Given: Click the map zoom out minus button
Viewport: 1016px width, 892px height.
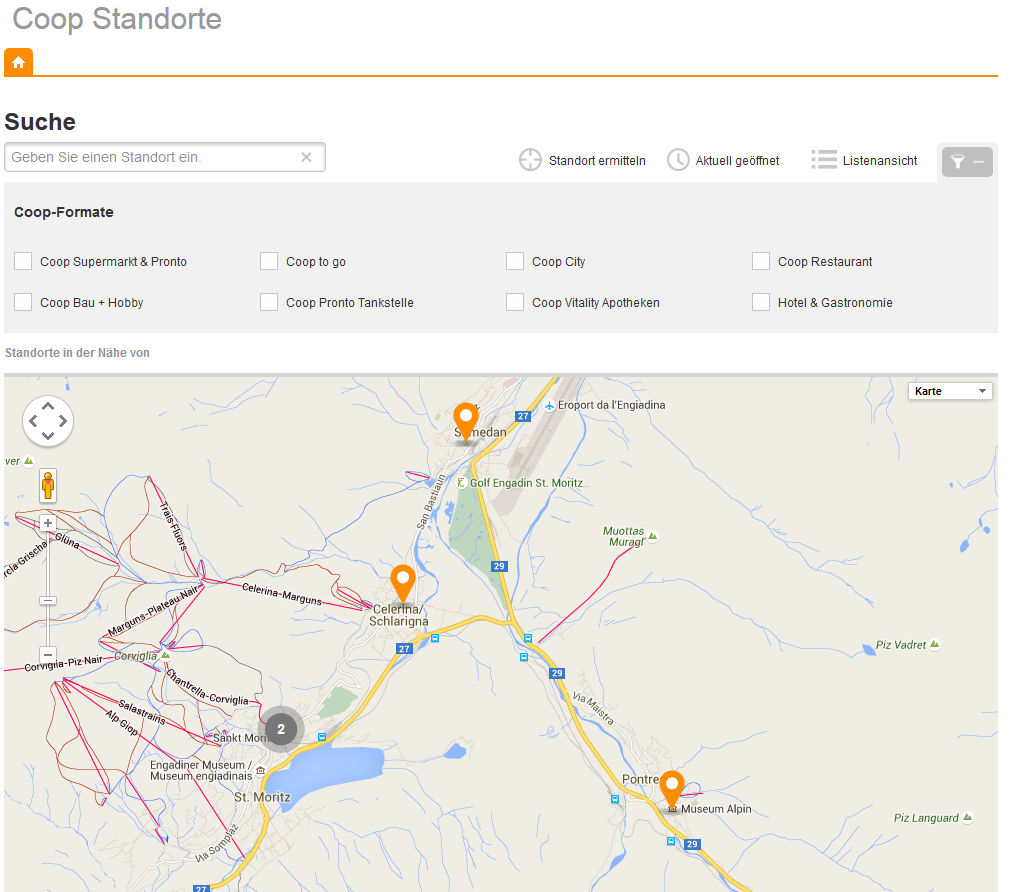Looking at the screenshot, I should click(48, 654).
